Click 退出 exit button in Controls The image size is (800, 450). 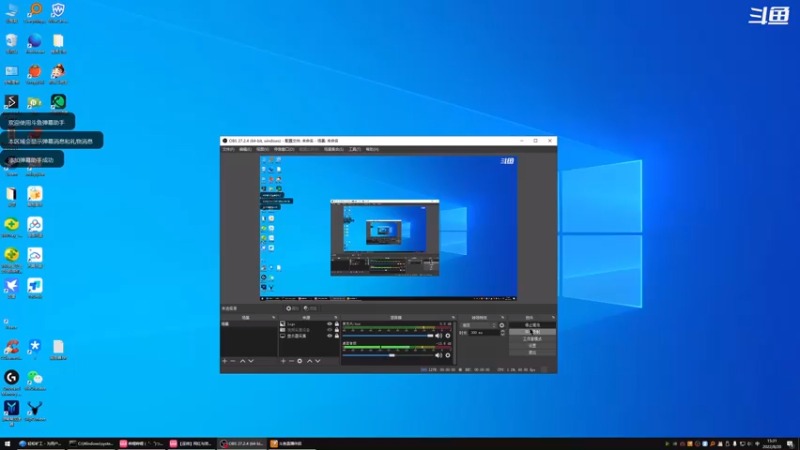pyautogui.click(x=532, y=353)
